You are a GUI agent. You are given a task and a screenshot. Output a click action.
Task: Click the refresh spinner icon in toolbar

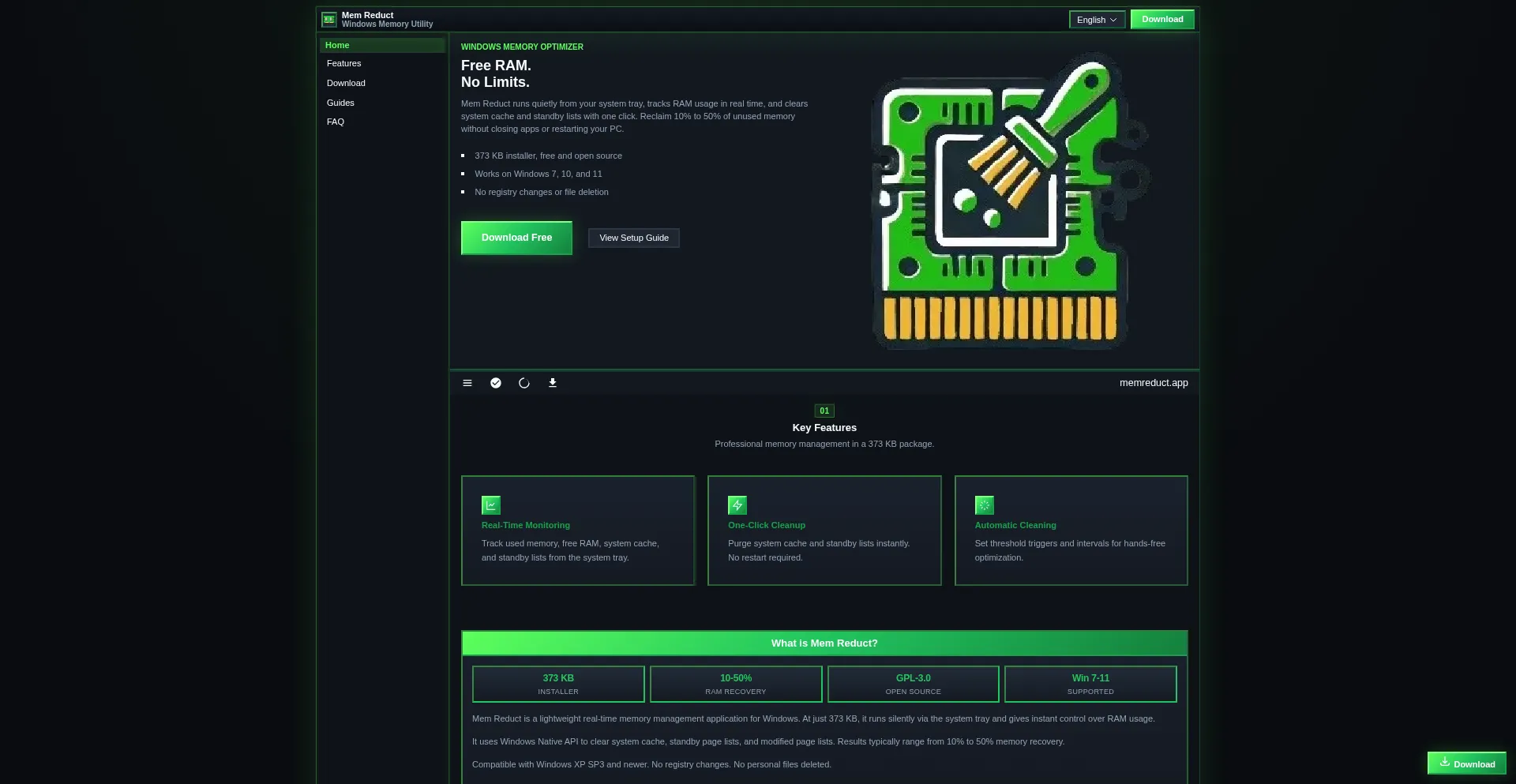point(524,383)
